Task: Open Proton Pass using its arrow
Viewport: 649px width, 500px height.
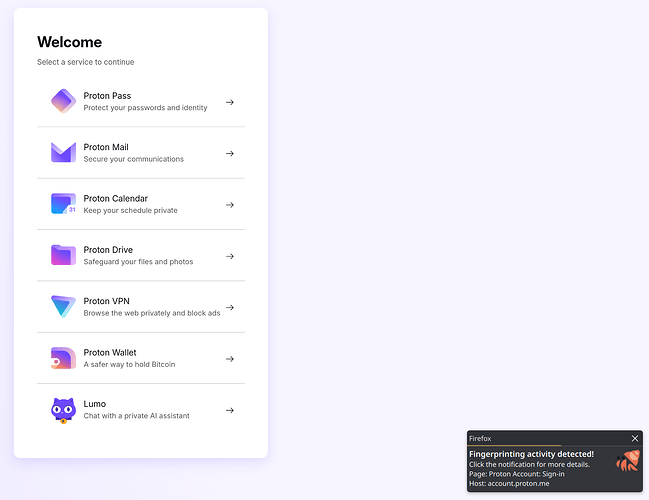Action: (230, 102)
